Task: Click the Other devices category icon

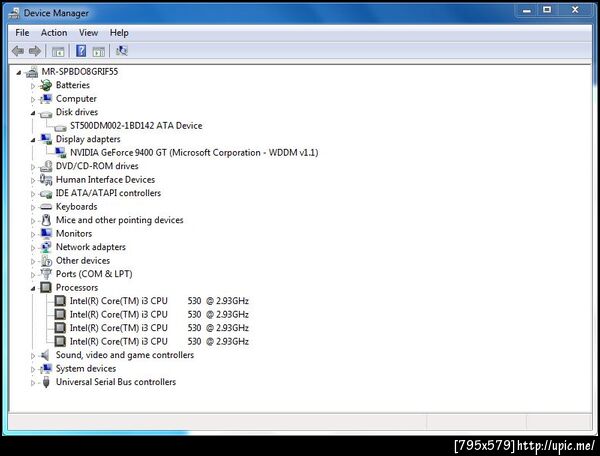Action: click(x=46, y=261)
